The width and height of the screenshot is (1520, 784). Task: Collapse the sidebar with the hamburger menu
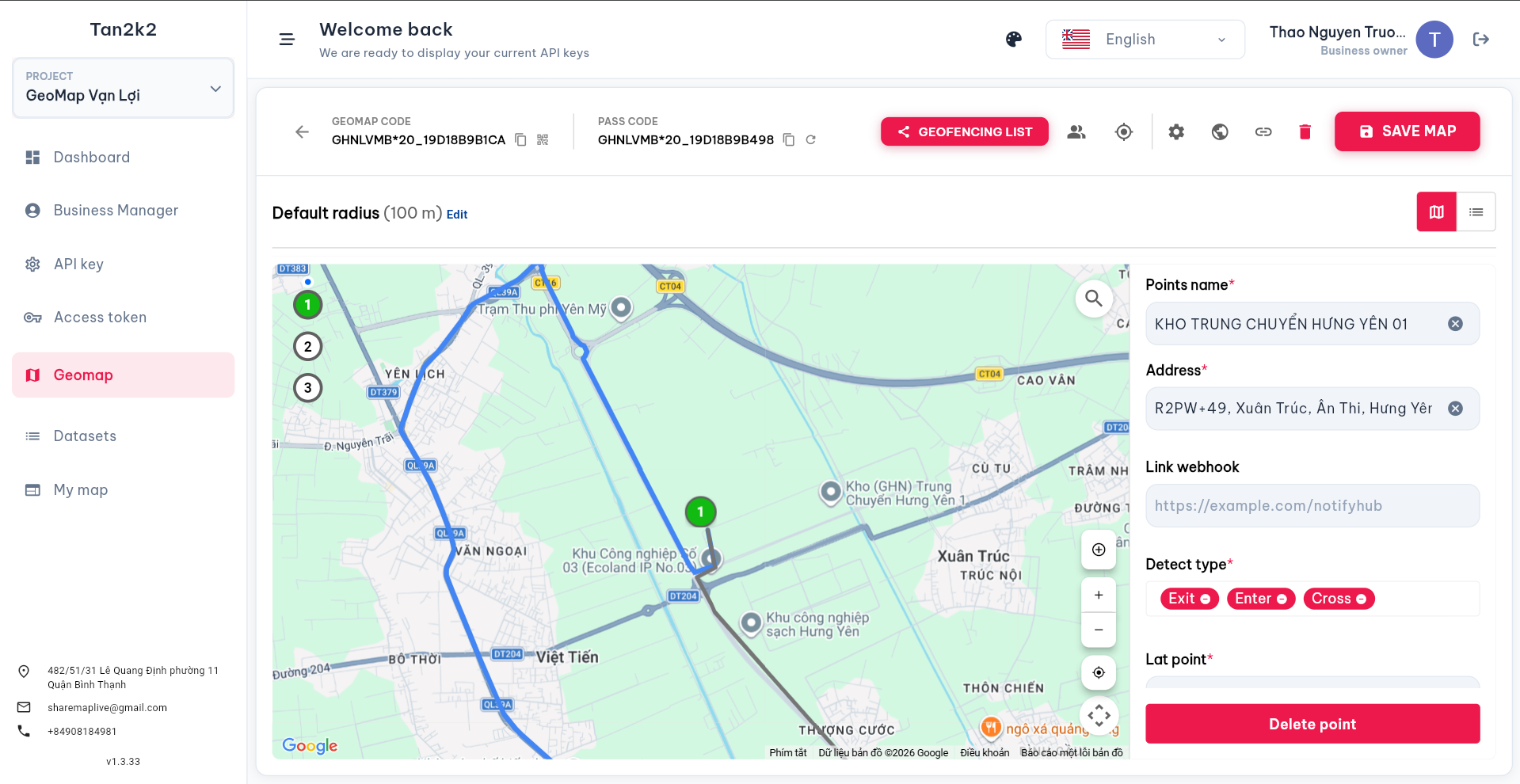coord(286,39)
